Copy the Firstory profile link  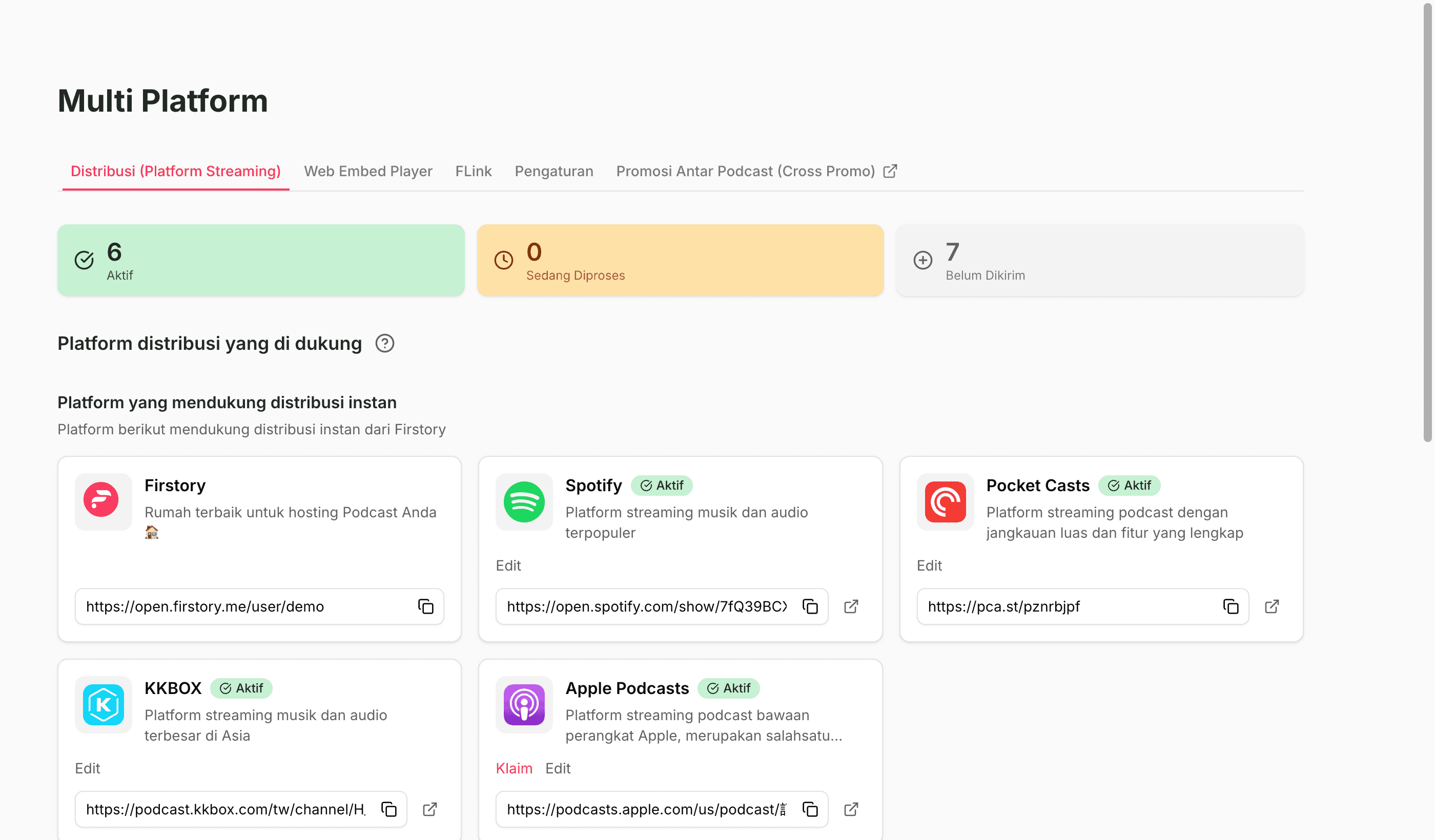click(x=425, y=606)
